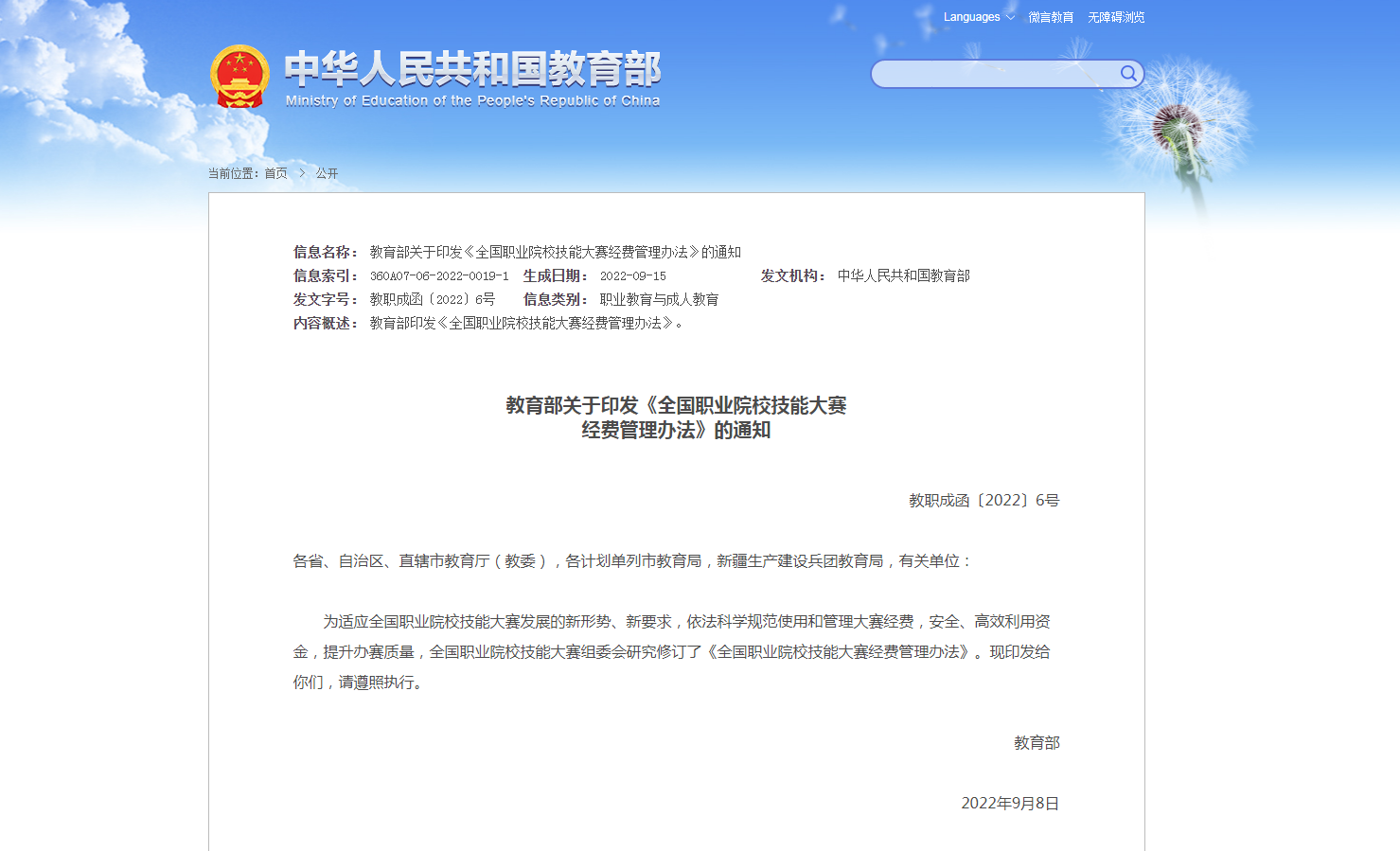Click the 当前位置 breadcrumb label
This screenshot has height=851, width=1400.
tap(233, 173)
